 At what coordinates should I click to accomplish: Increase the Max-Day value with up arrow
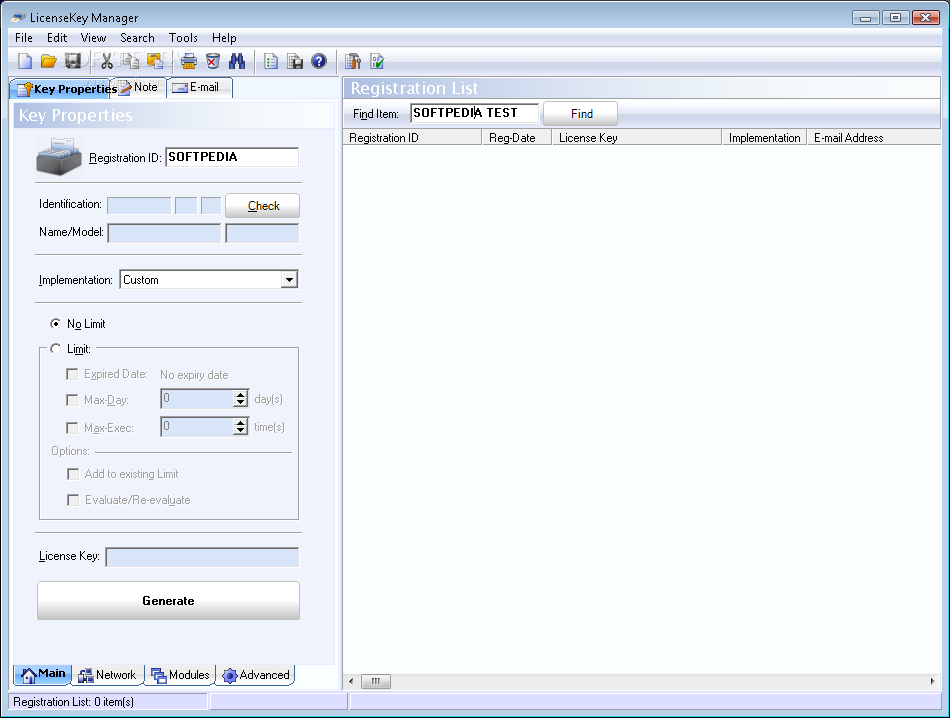[241, 394]
